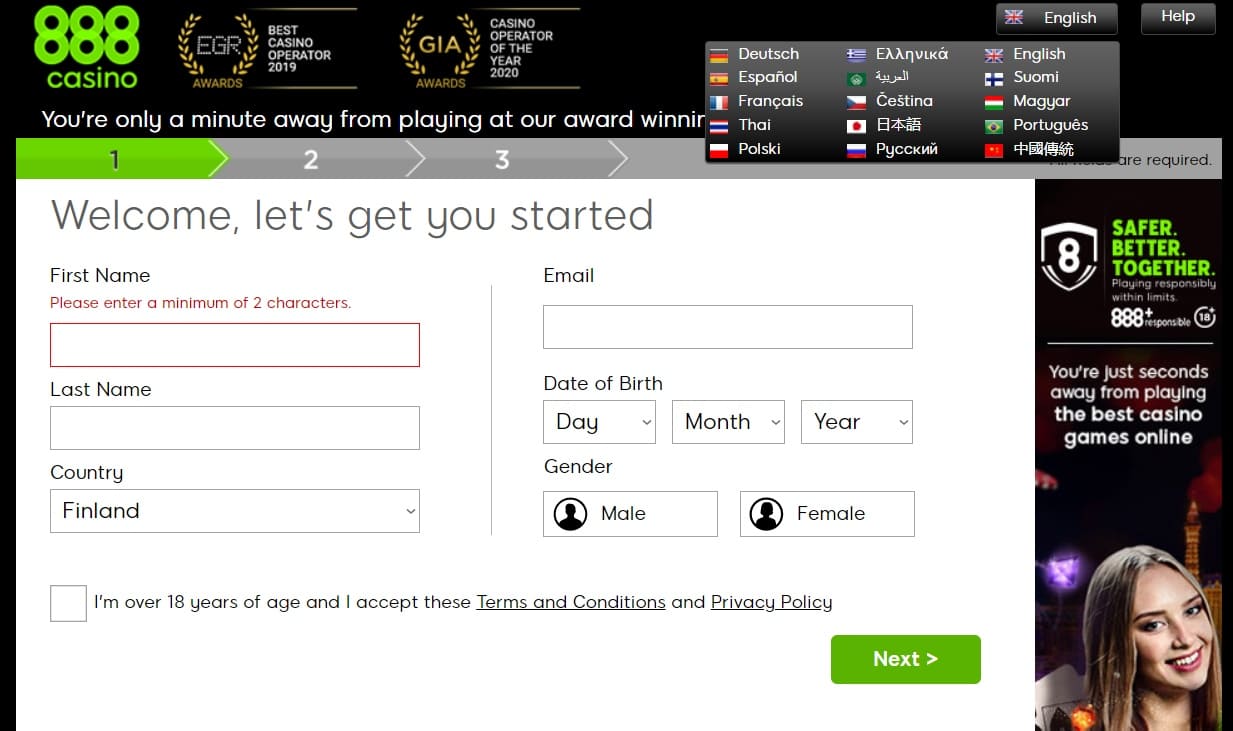Image resolution: width=1233 pixels, height=731 pixels.
Task: Pick the Brazilian flag icon for Português
Action: (x=993, y=126)
